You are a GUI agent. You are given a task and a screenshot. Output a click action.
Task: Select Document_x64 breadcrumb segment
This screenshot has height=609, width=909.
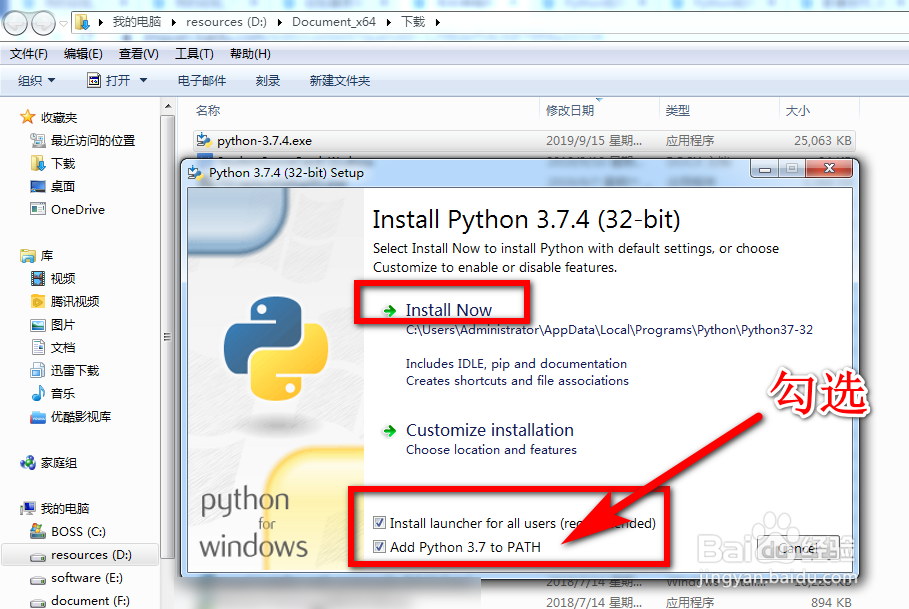point(333,22)
